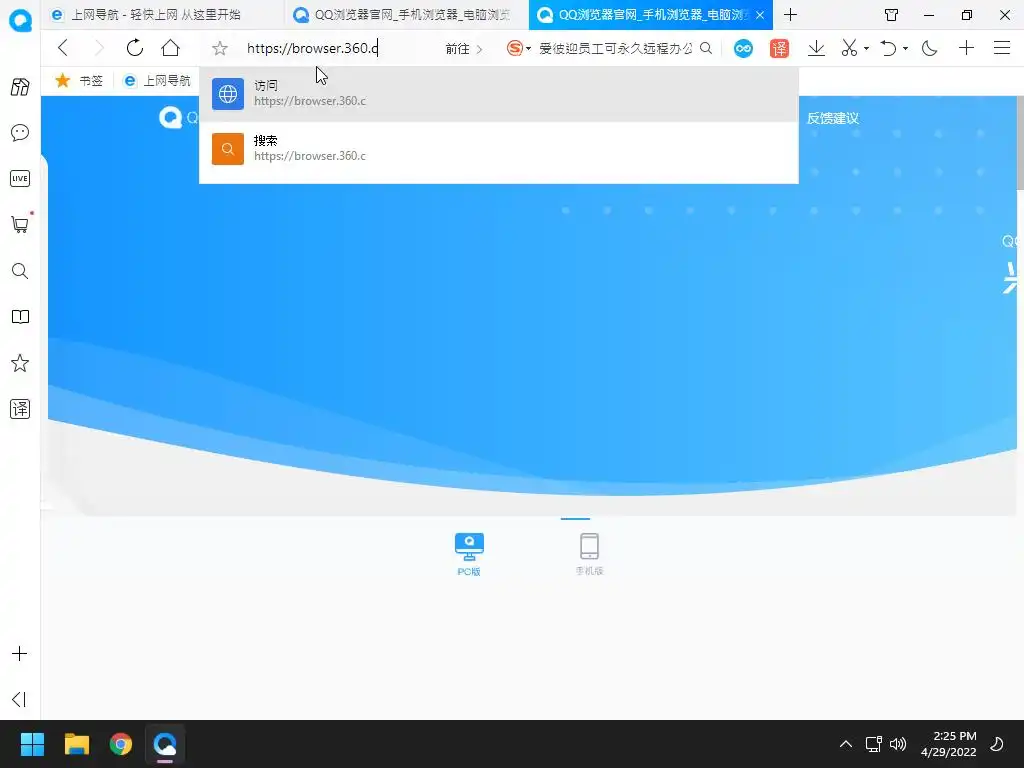Click the search magnifier in the toolbar
1024x768 pixels.
tap(706, 48)
